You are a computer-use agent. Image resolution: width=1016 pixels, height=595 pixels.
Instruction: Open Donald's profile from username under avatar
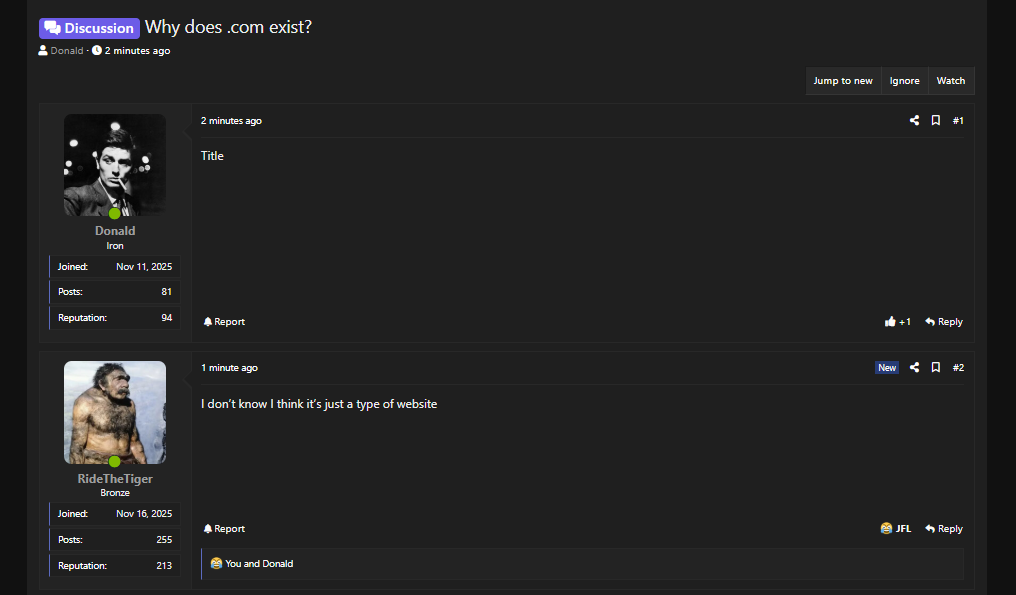(x=115, y=231)
